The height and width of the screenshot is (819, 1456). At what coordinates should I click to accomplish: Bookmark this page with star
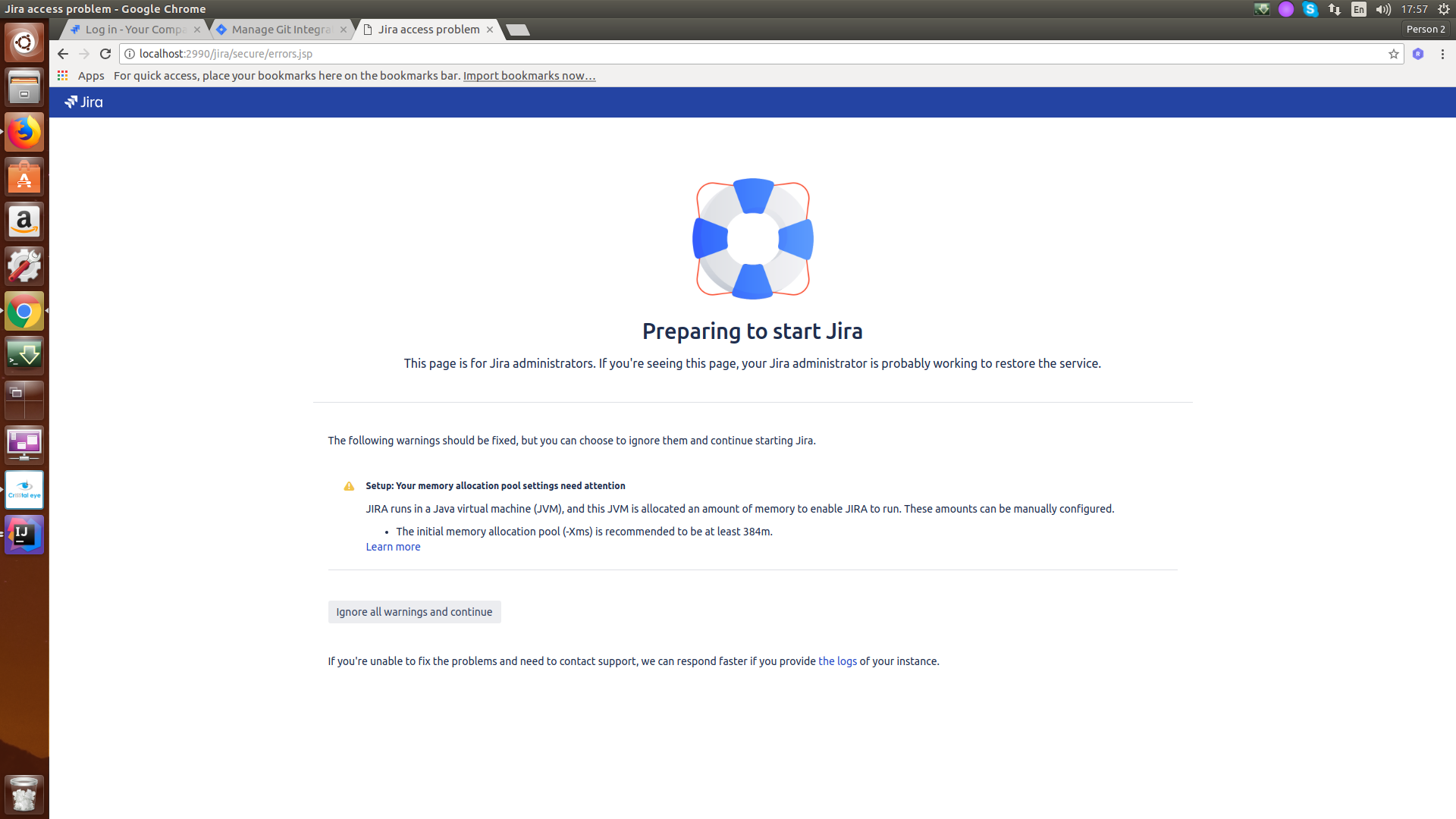pos(1394,54)
